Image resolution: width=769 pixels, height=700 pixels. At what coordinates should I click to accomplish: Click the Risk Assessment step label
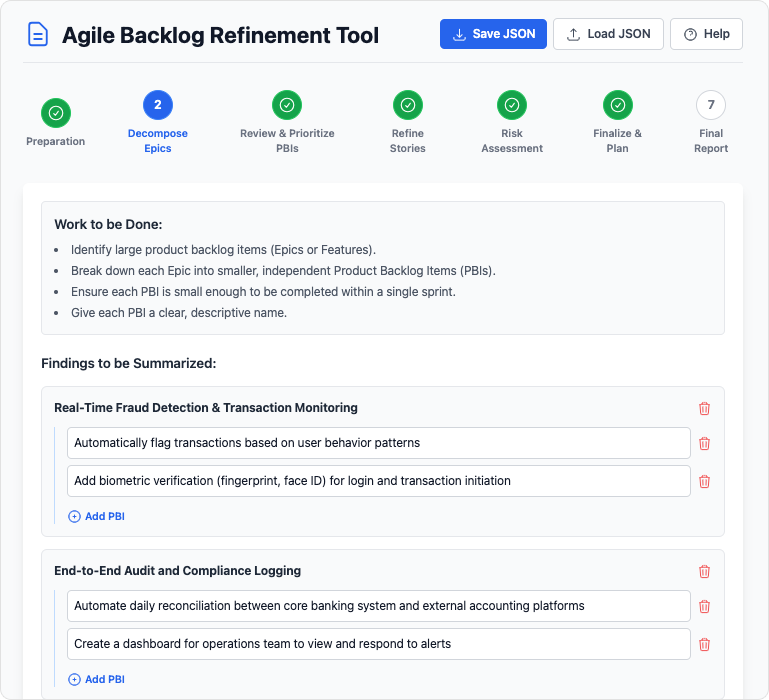point(512,141)
